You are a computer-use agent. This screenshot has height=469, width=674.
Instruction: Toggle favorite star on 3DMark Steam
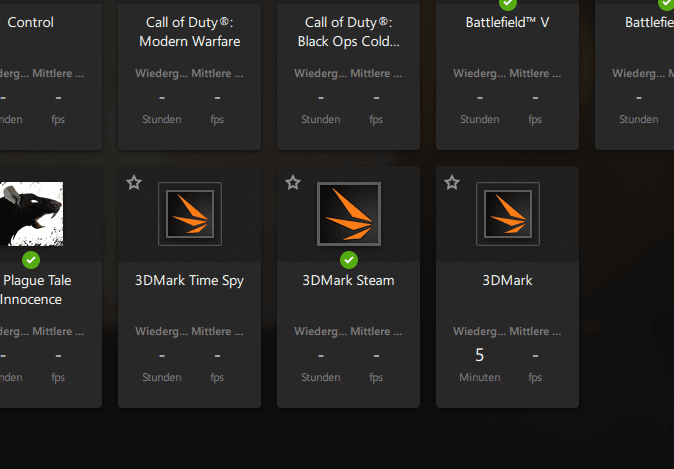click(293, 183)
